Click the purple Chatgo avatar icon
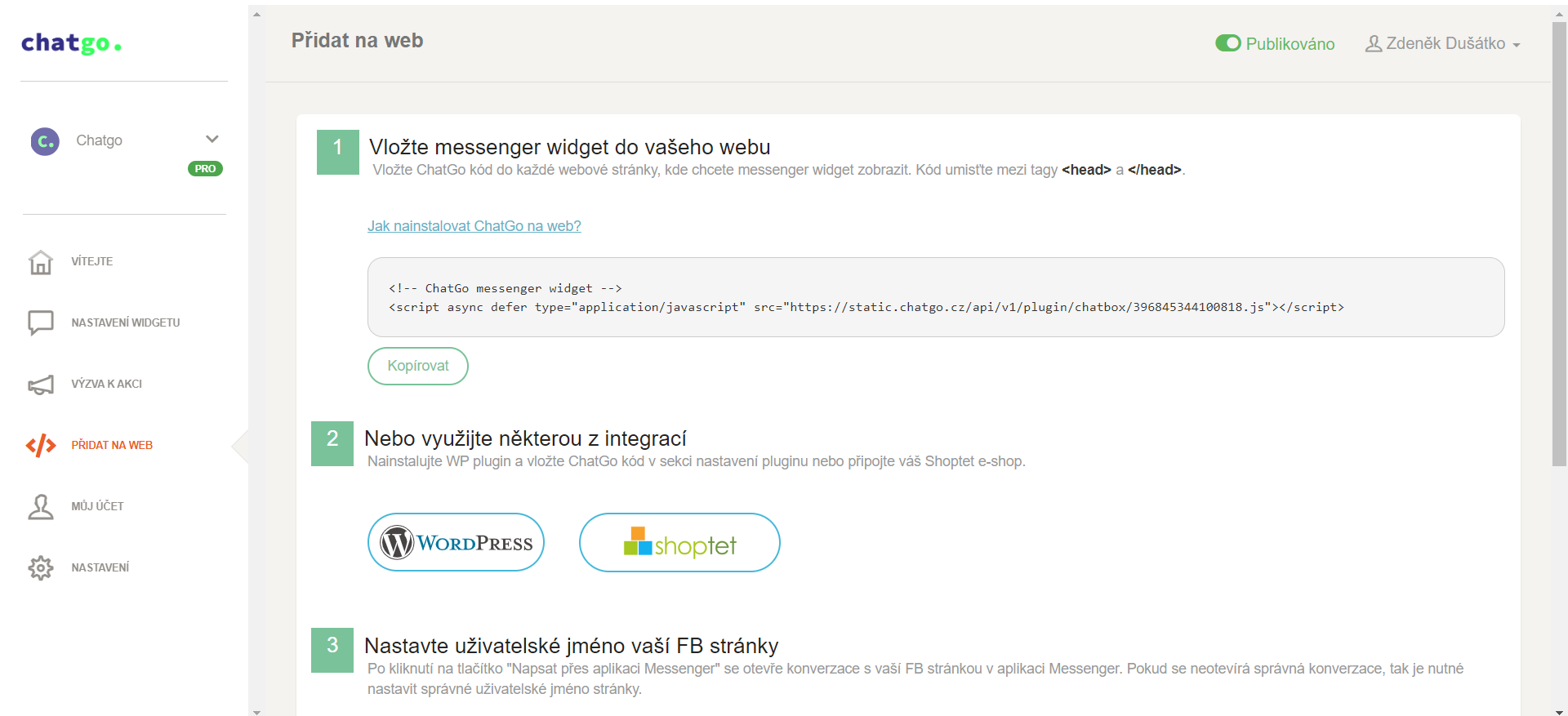 click(x=45, y=141)
